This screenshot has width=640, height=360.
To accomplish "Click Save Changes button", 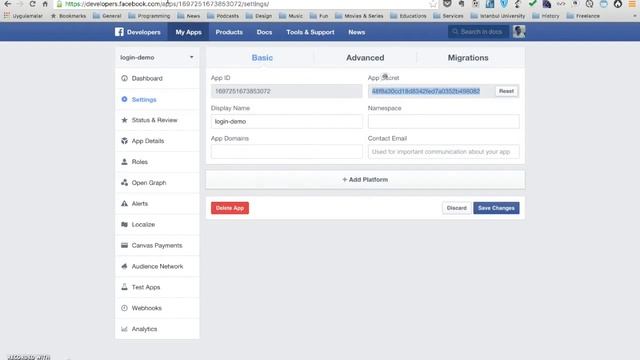I will coord(496,208).
